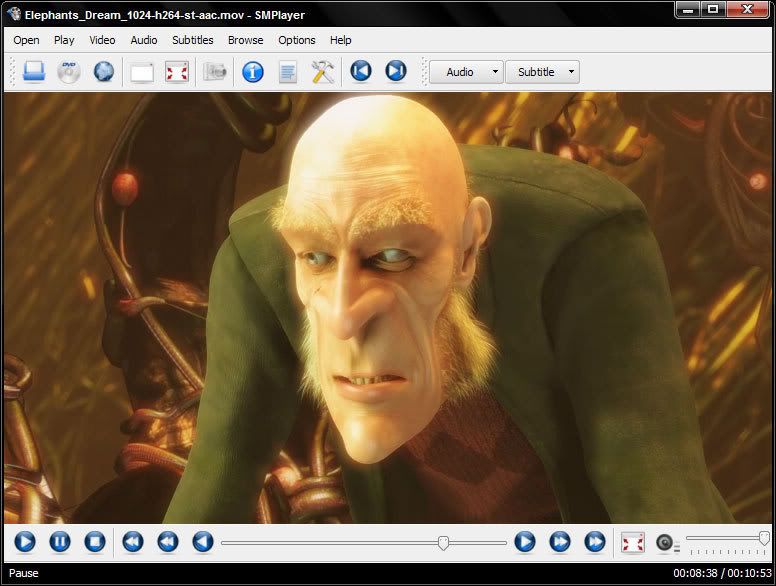Viewport: 776px width, 586px height.
Task: Open the playlist icon in toolbar
Action: tap(288, 72)
